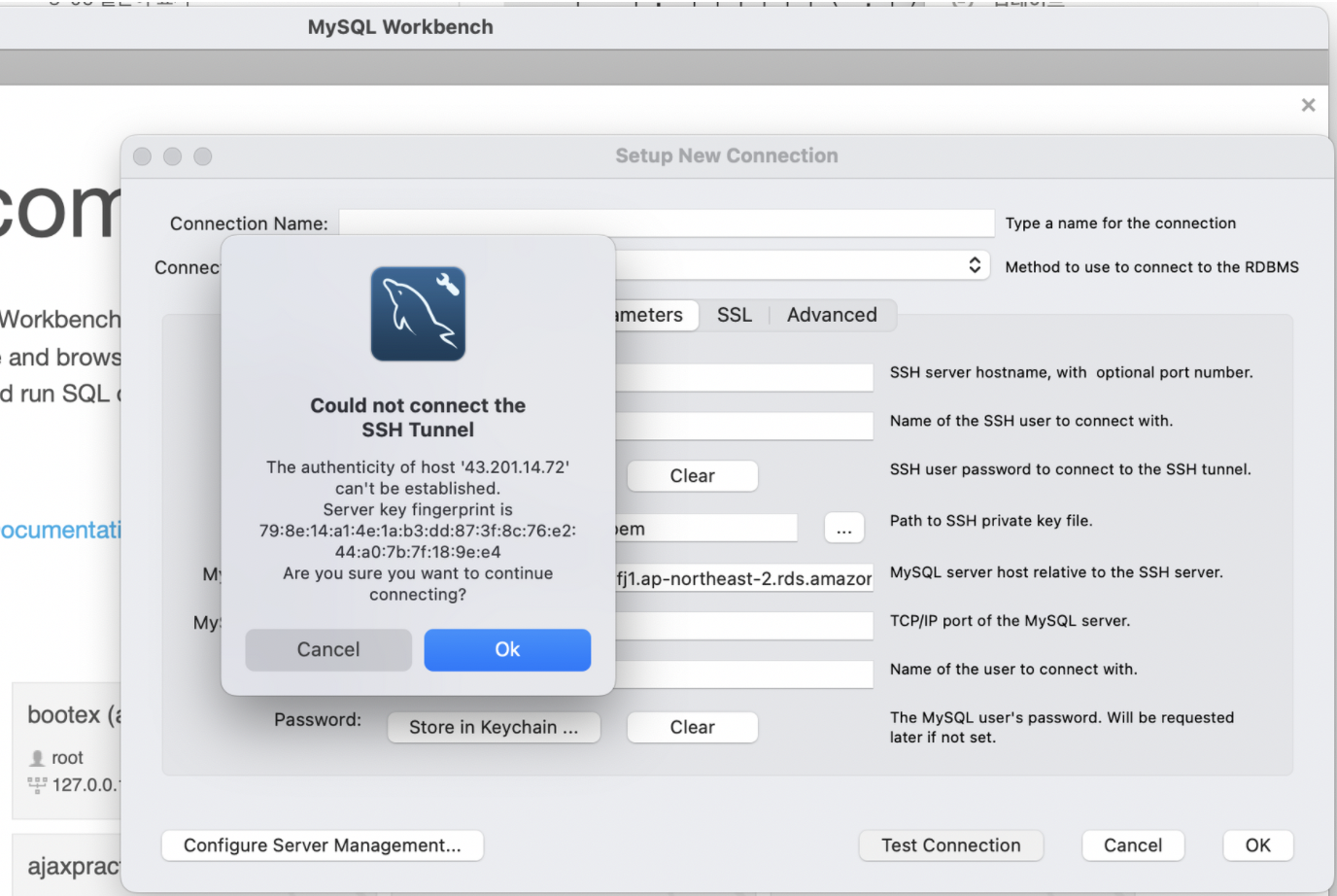The width and height of the screenshot is (1337, 896).
Task: Confirm Setup New Connection with OK
Action: click(x=1258, y=845)
